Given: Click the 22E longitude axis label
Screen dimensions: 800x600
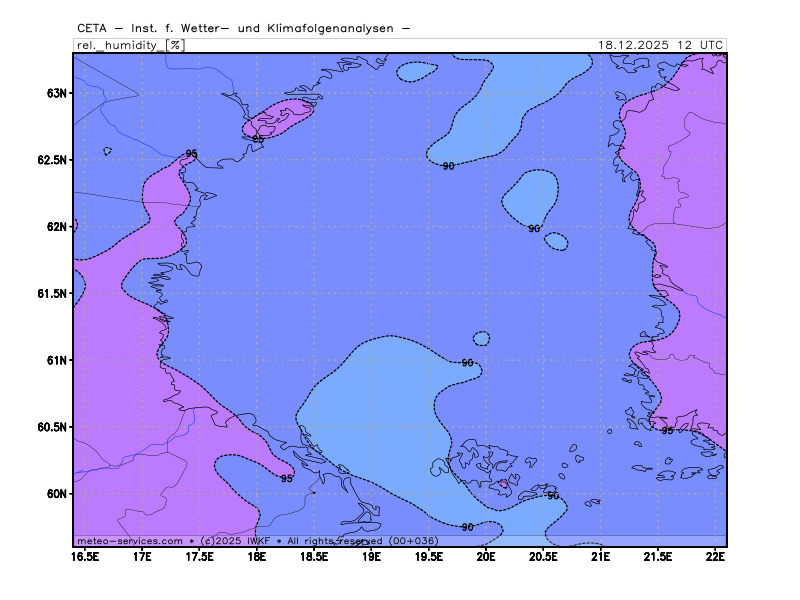Looking at the screenshot, I should (x=715, y=556).
